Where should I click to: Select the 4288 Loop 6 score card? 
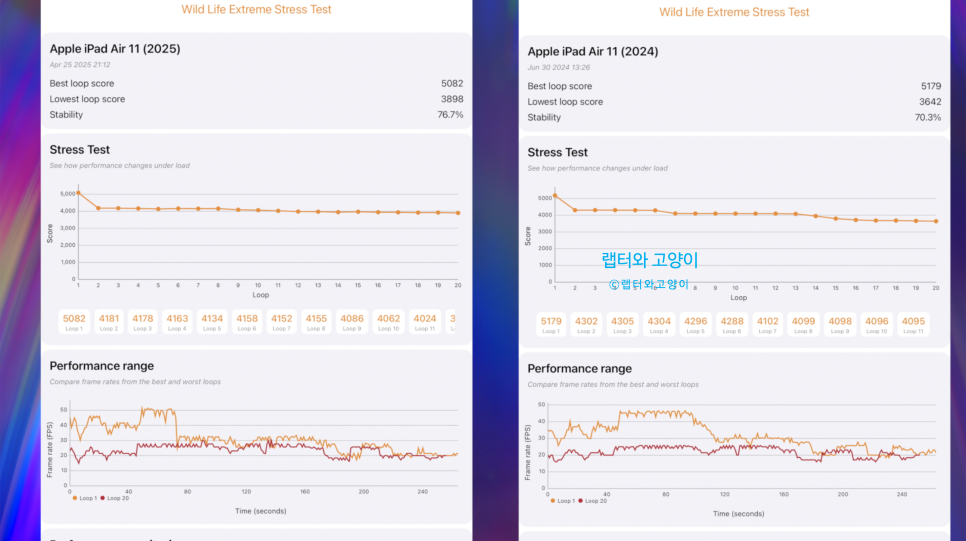(732, 324)
